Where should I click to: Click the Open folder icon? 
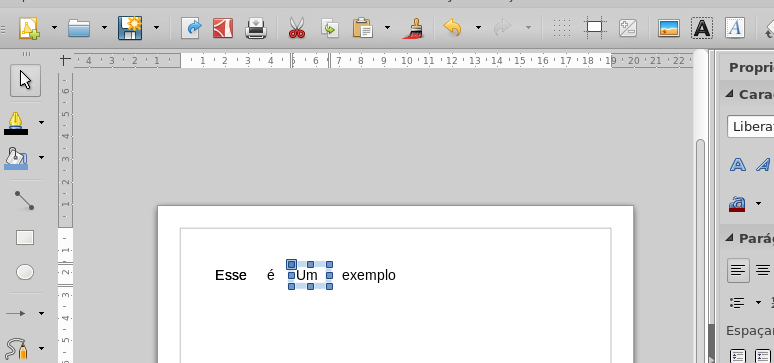tap(79, 28)
